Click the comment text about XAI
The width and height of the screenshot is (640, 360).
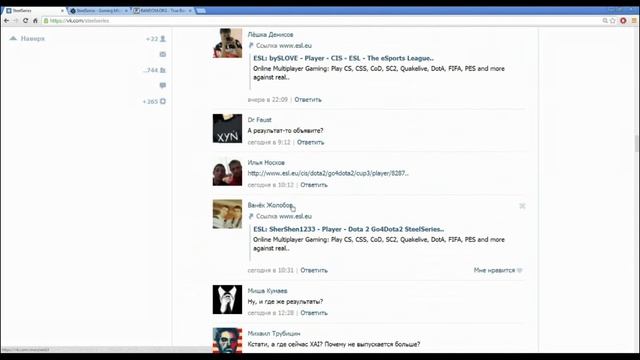click(x=334, y=344)
